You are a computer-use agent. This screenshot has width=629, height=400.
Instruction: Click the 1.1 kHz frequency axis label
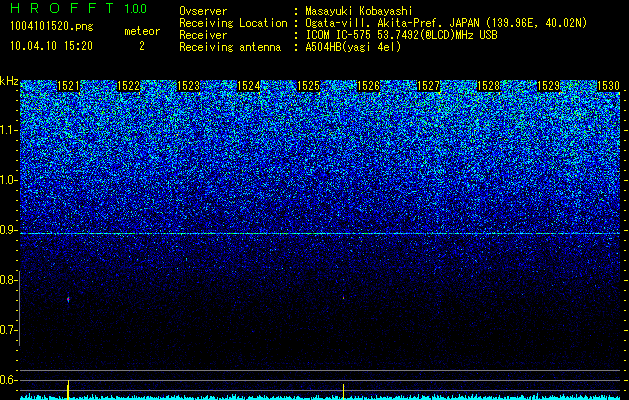[x=8, y=131]
